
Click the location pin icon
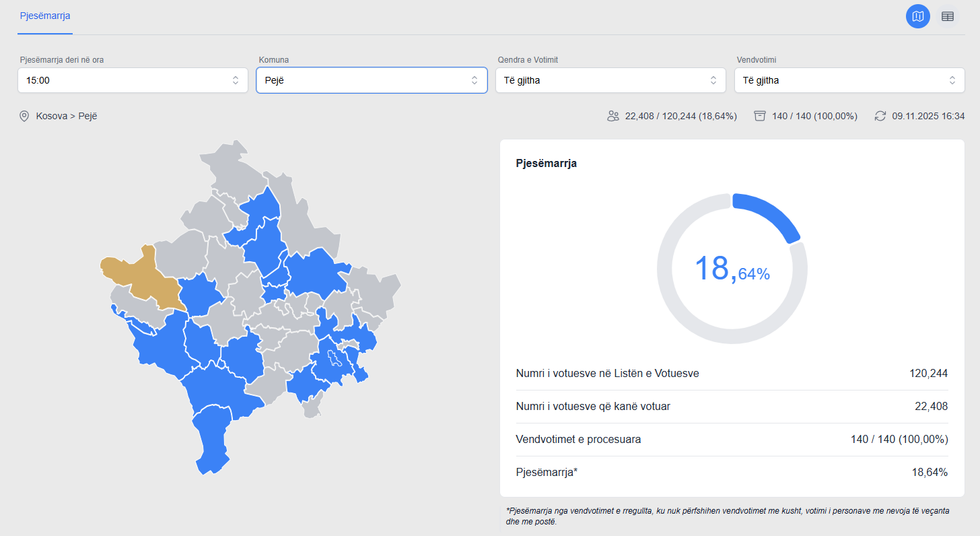(x=24, y=116)
